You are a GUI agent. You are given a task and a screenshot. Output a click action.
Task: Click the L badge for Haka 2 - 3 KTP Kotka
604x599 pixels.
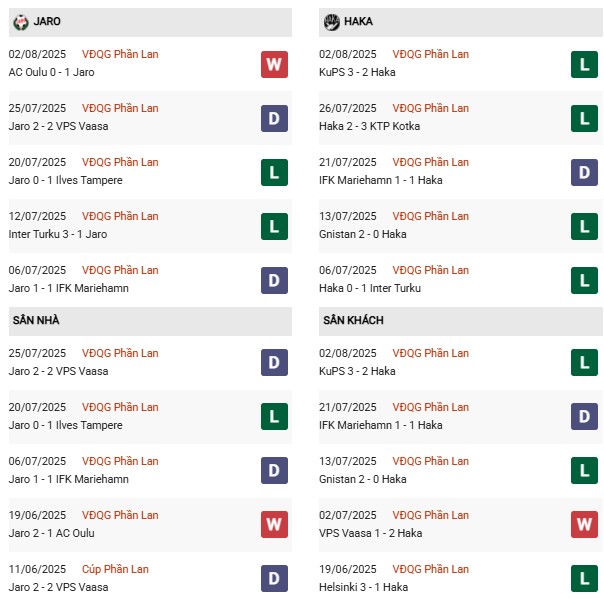[x=584, y=118]
